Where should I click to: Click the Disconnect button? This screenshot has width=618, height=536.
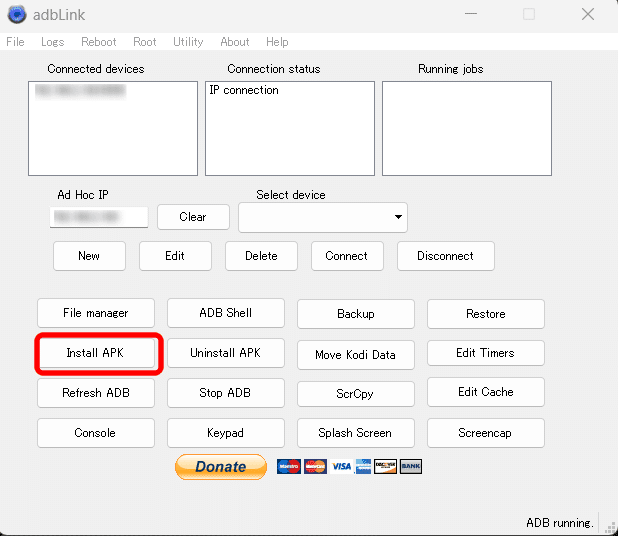[446, 256]
